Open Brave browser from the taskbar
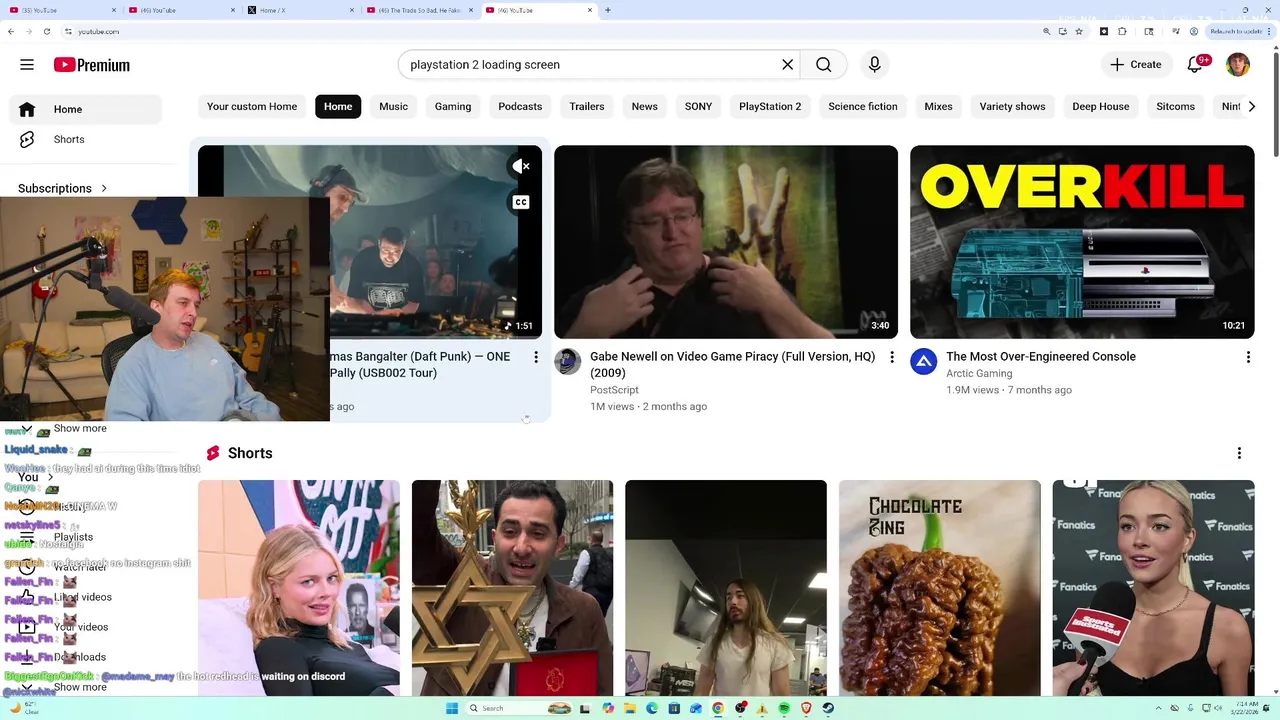This screenshot has width=1280, height=720. pyautogui.click(x=806, y=708)
